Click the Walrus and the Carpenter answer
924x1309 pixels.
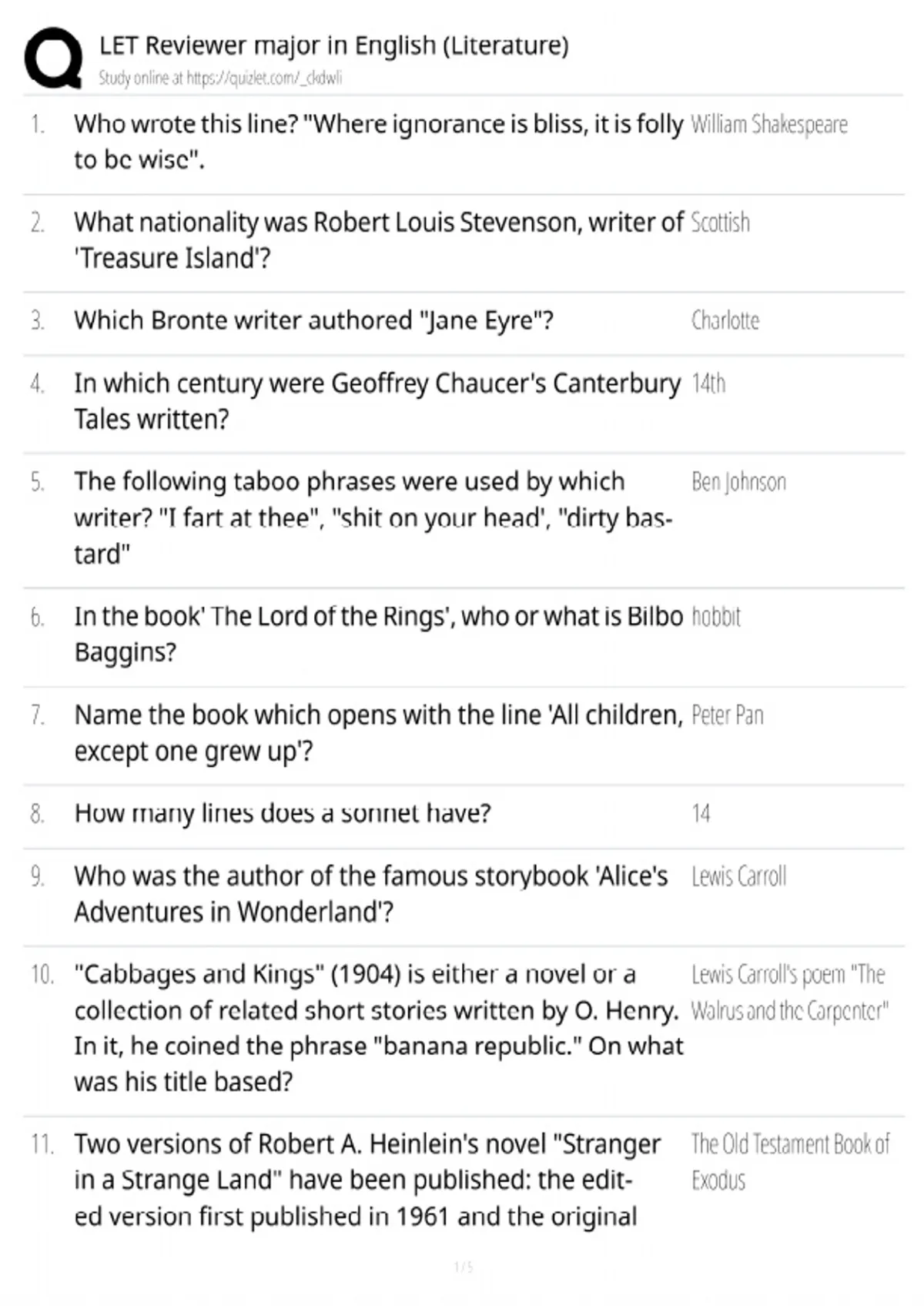(x=789, y=993)
